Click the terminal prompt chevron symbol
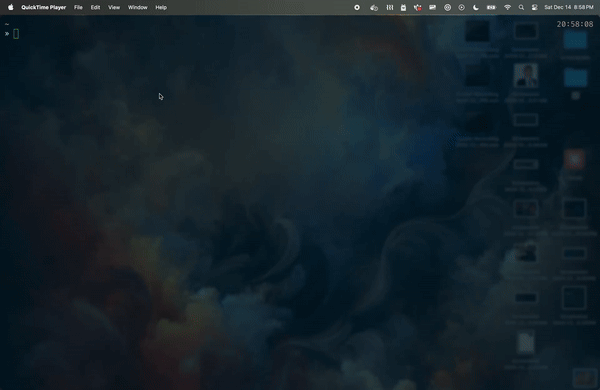The width and height of the screenshot is (600, 390). (x=7, y=34)
